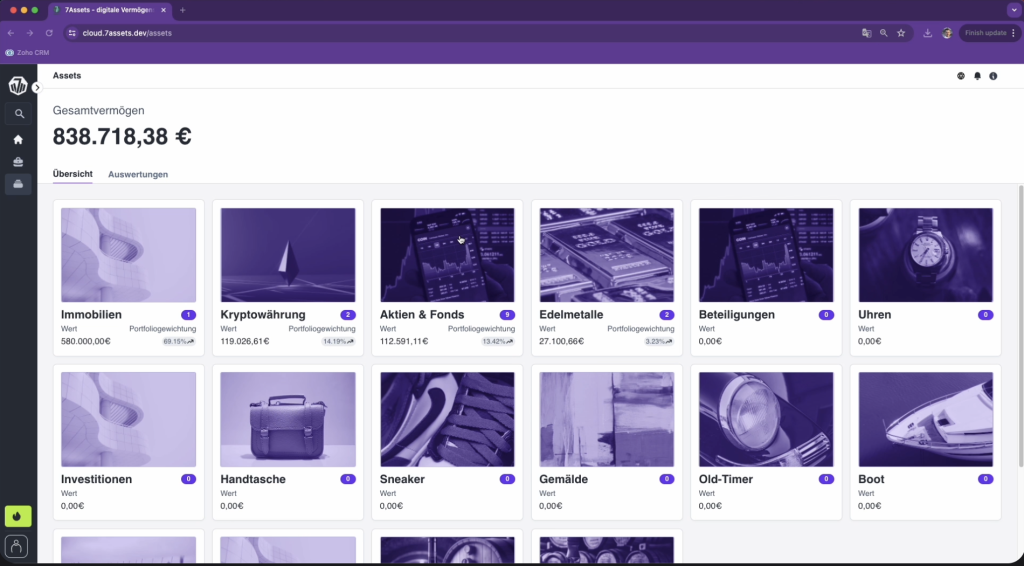Click the round face icon beside the bell
Viewport: 1024px width, 566px height.
961,76
